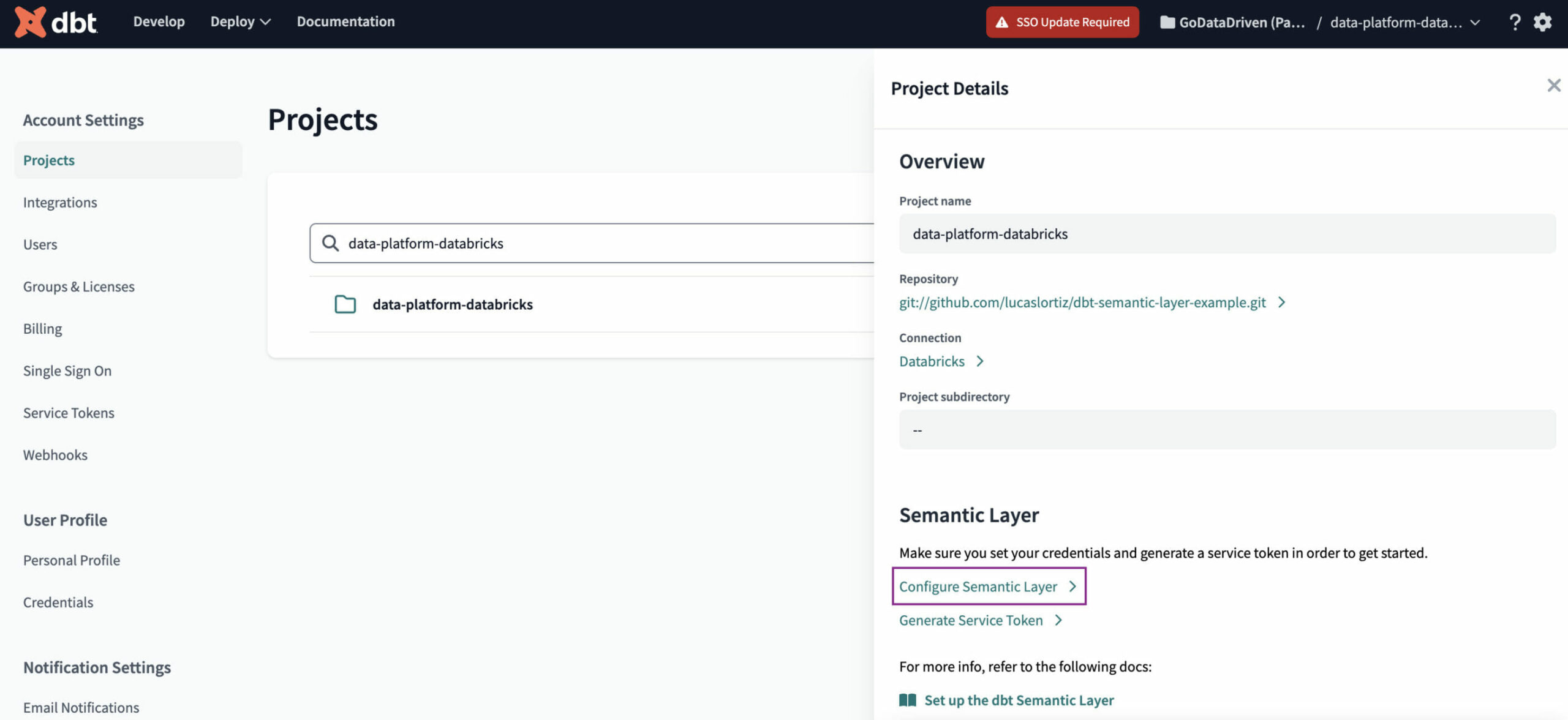Select the data-platform-databricks project row
The height and width of the screenshot is (720, 1568).
(592, 304)
